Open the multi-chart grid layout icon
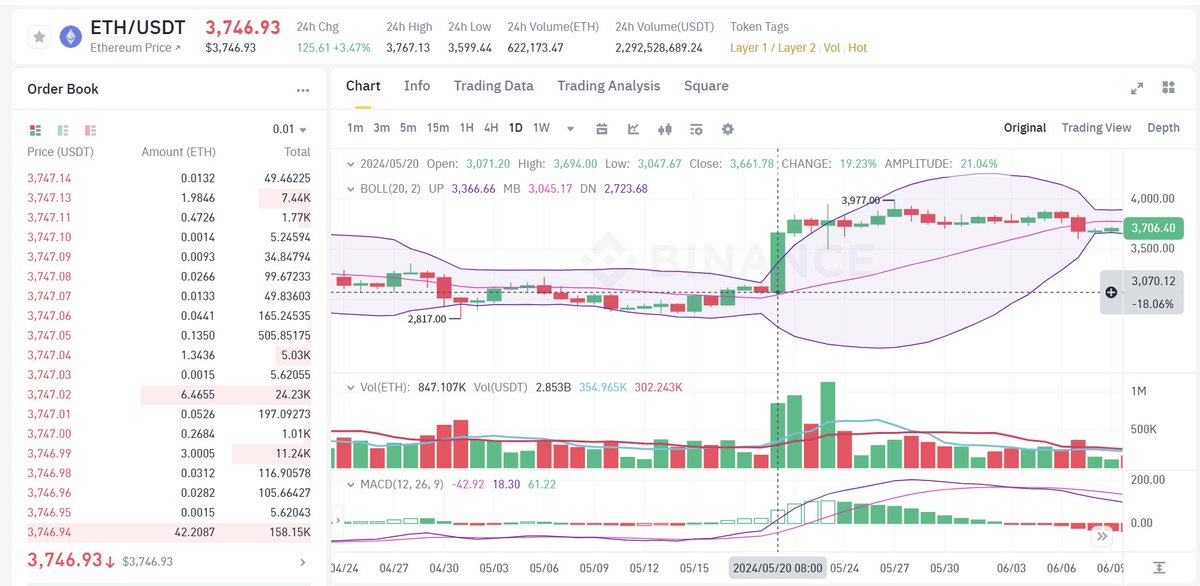 pos(1168,88)
